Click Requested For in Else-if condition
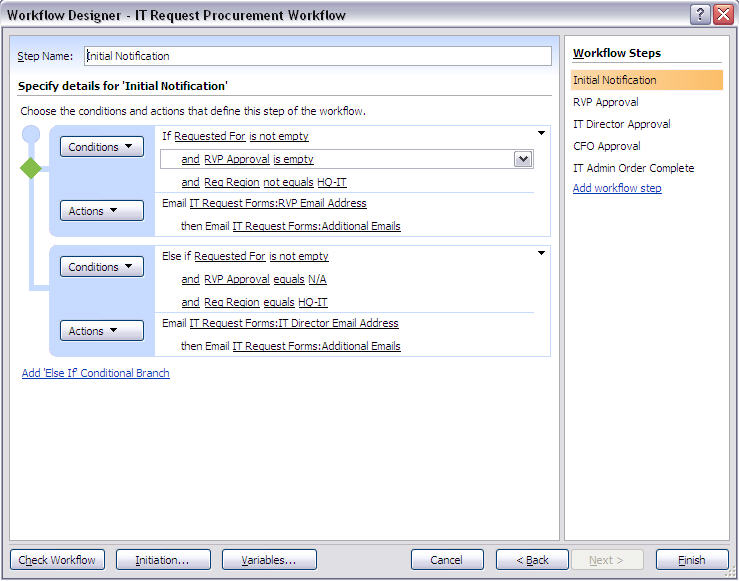Screen dimensions: 739x581 click(x=230, y=256)
